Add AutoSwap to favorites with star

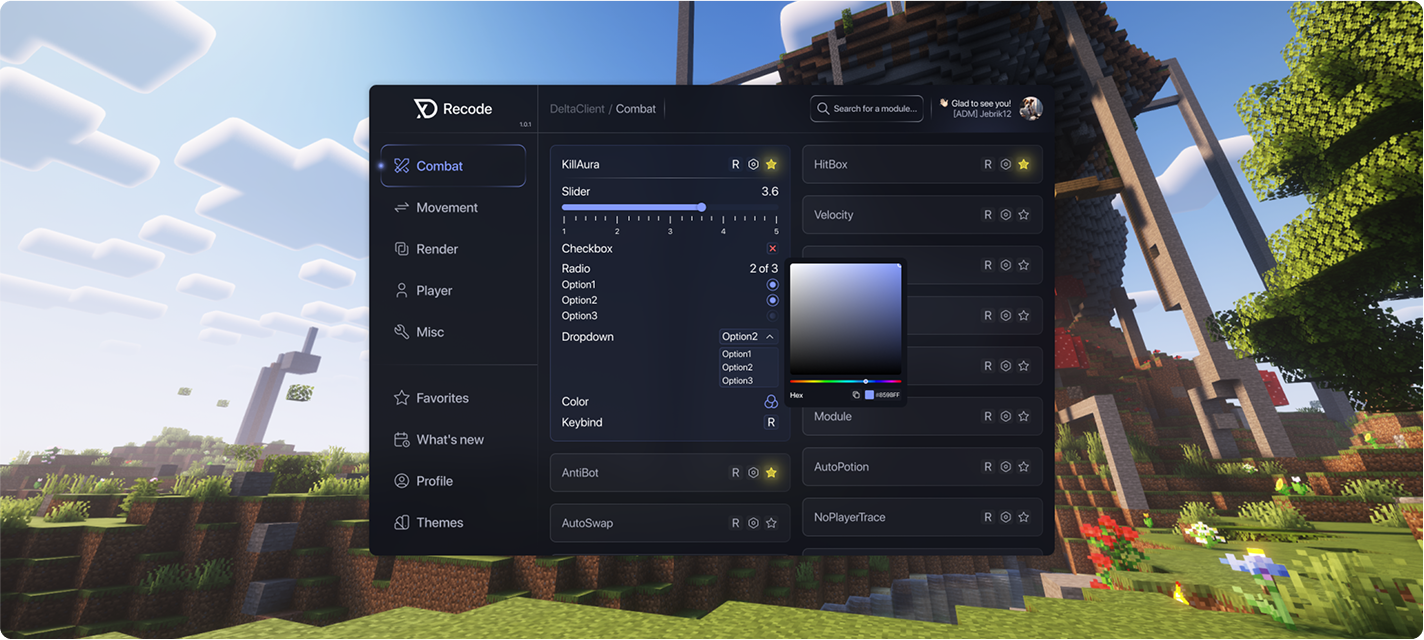point(771,523)
